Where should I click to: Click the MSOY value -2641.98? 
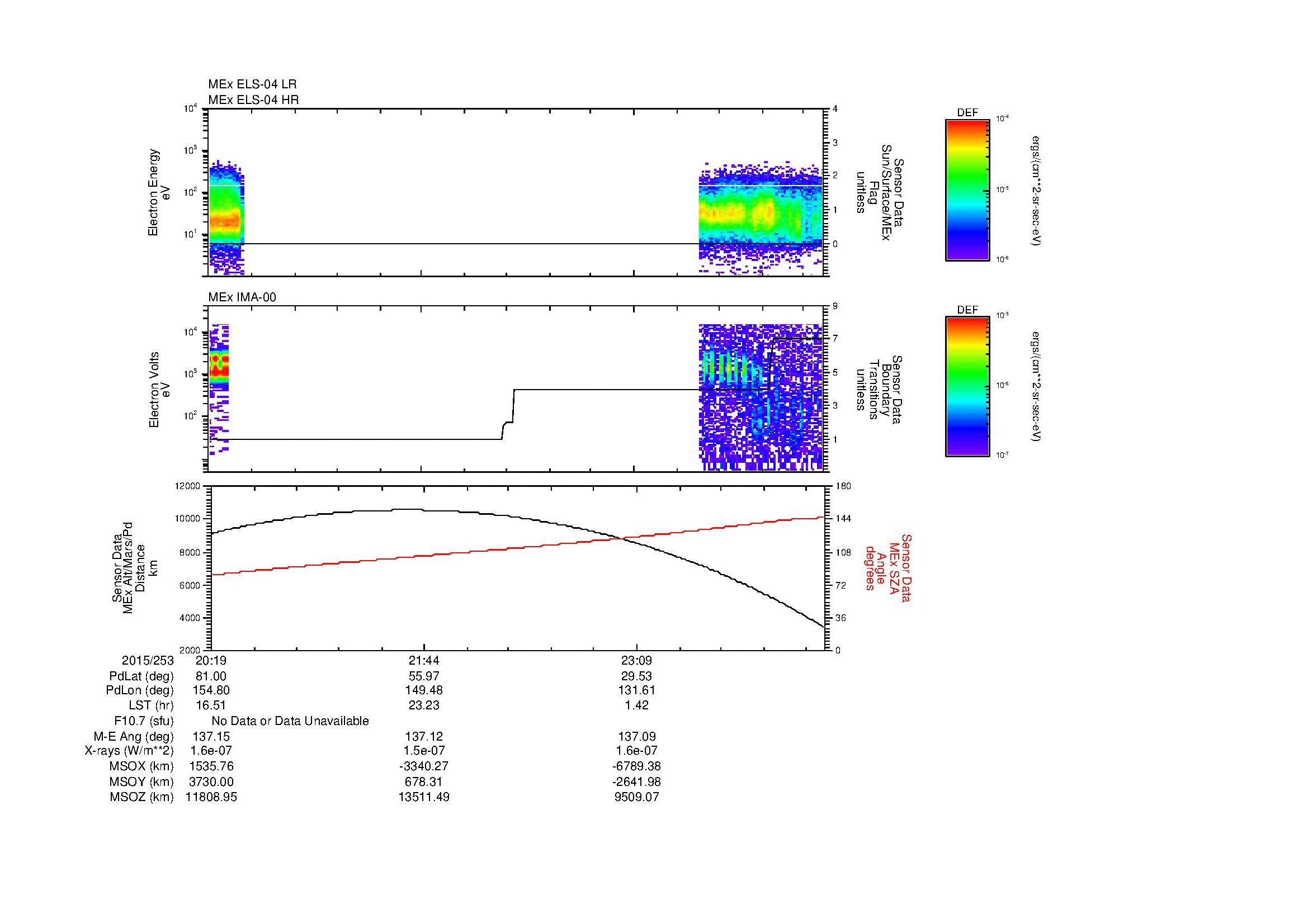(636, 782)
